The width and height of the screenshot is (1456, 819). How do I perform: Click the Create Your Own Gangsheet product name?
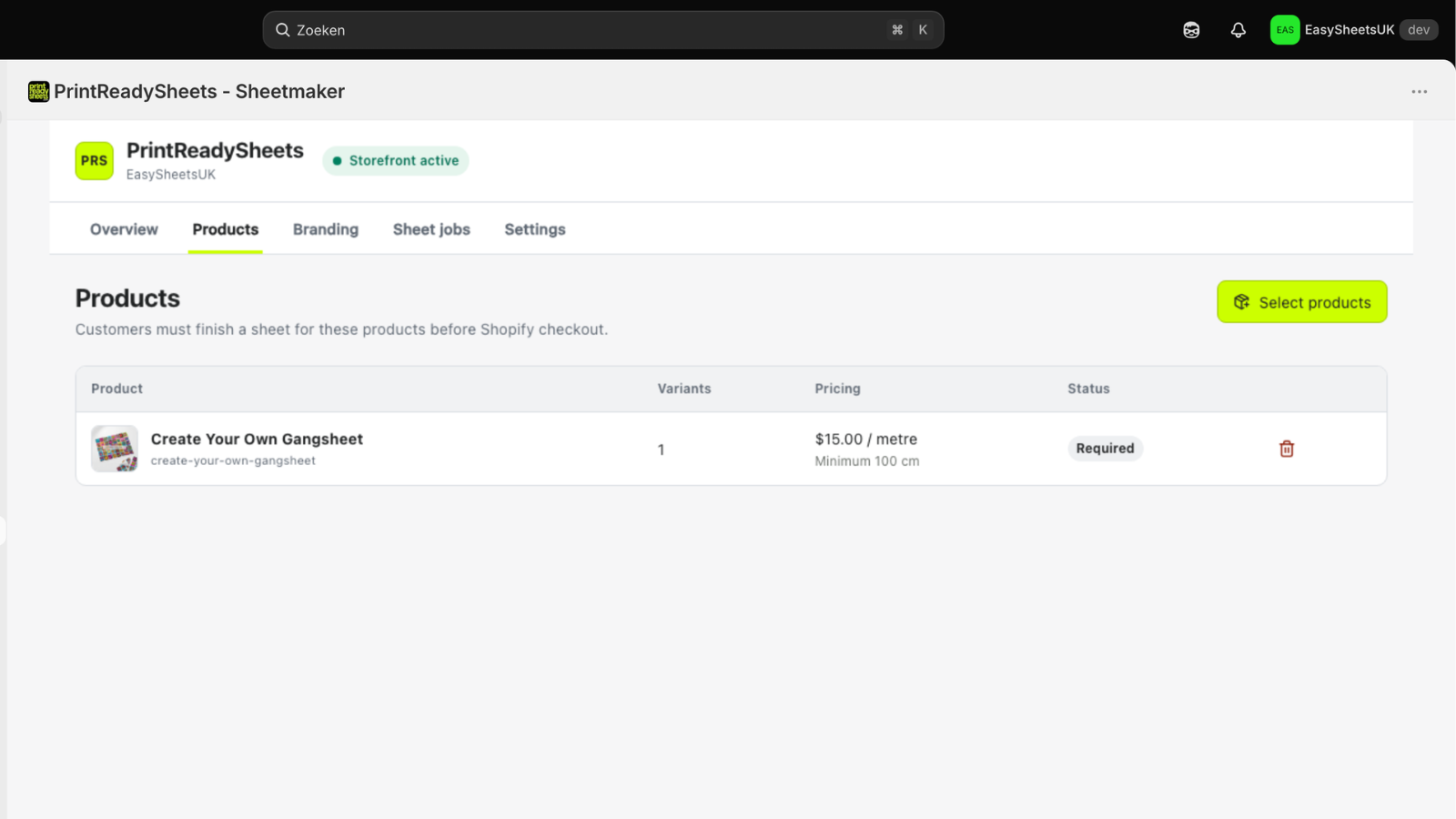coord(257,439)
